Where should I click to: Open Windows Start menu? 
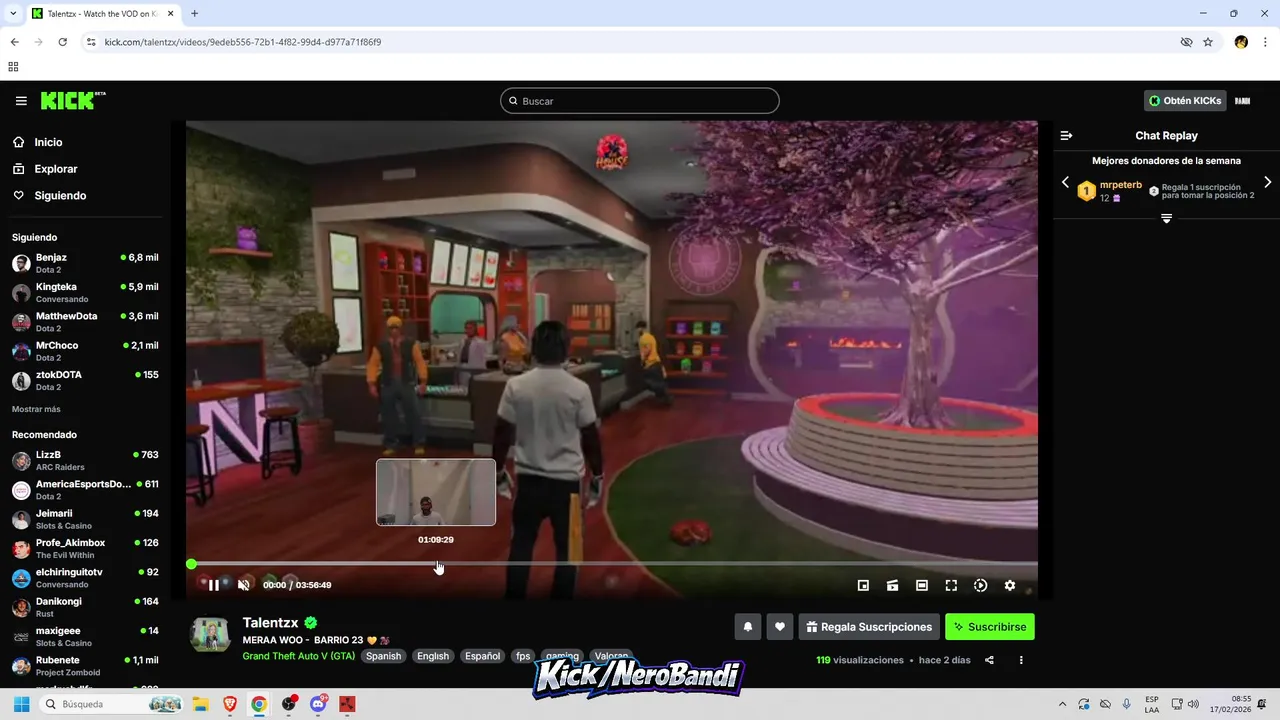tap(21, 704)
